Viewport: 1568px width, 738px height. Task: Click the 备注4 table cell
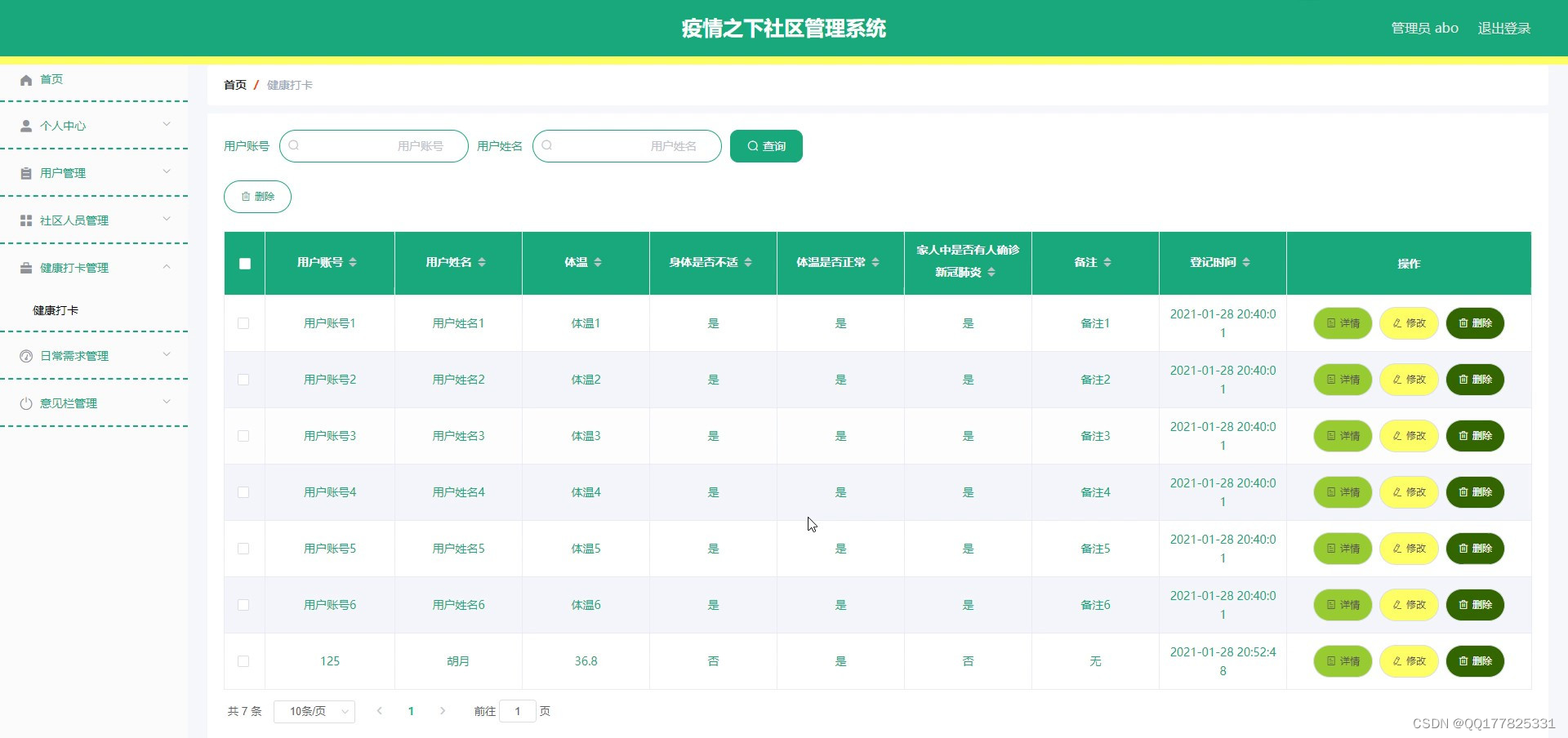pos(1095,492)
